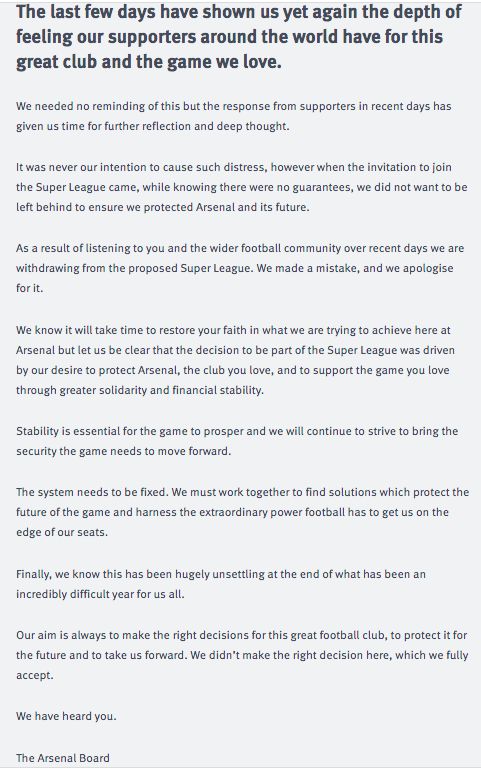The height and width of the screenshot is (769, 481).
Task: Click the sentence "The system needs to be fixed"
Action: tap(92, 492)
